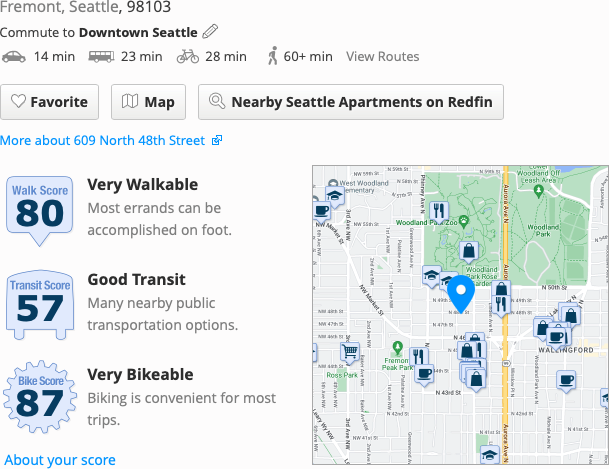Select the bus transit time icon
The height and width of the screenshot is (469, 609).
click(x=100, y=56)
